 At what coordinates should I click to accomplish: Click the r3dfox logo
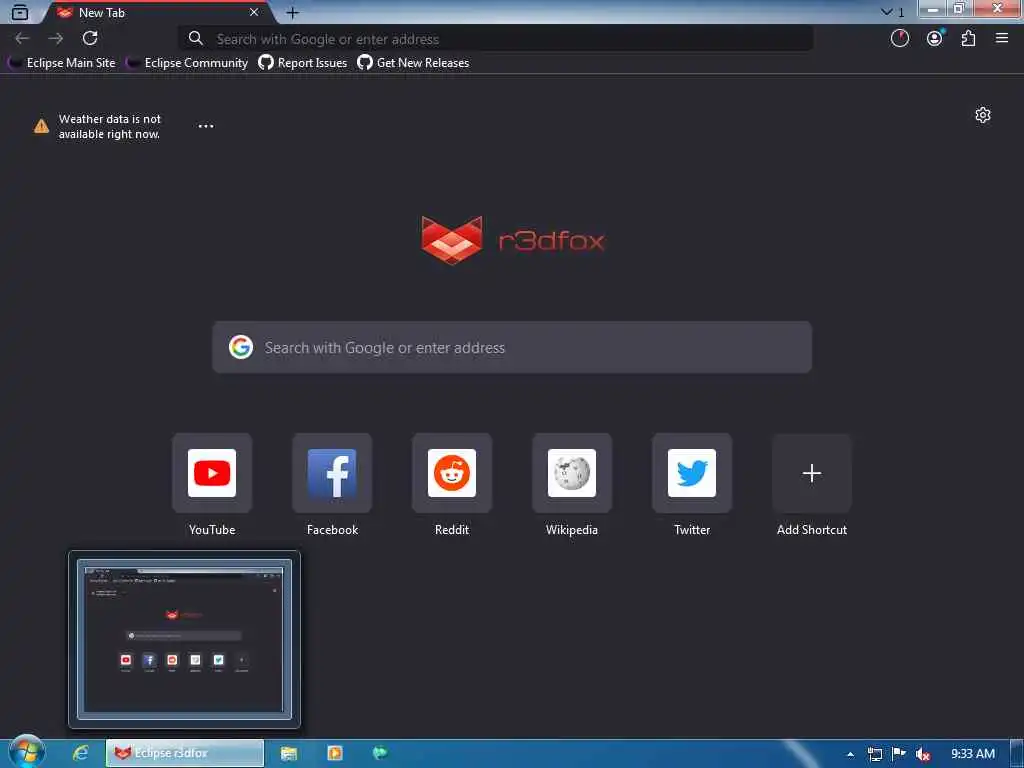pyautogui.click(x=513, y=240)
